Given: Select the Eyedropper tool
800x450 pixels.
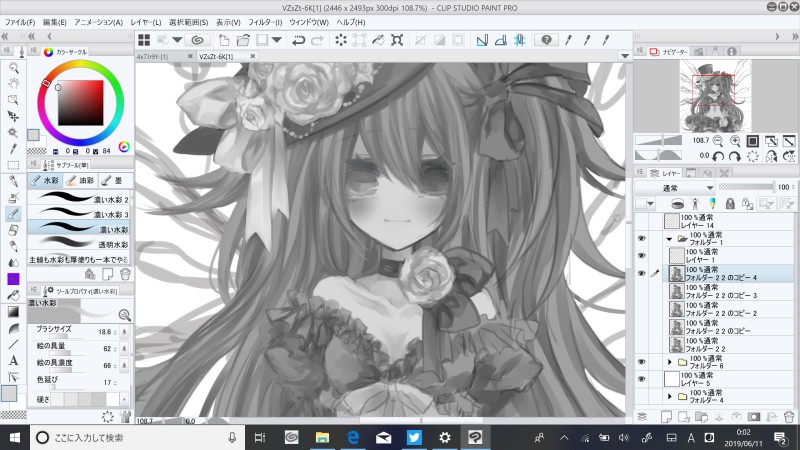Looking at the screenshot, I should (x=13, y=148).
